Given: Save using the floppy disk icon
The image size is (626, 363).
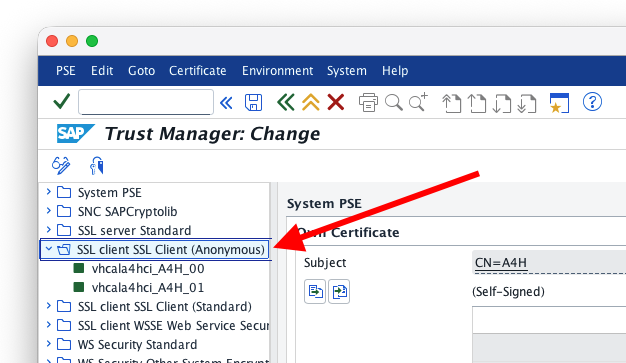Looking at the screenshot, I should (x=253, y=102).
